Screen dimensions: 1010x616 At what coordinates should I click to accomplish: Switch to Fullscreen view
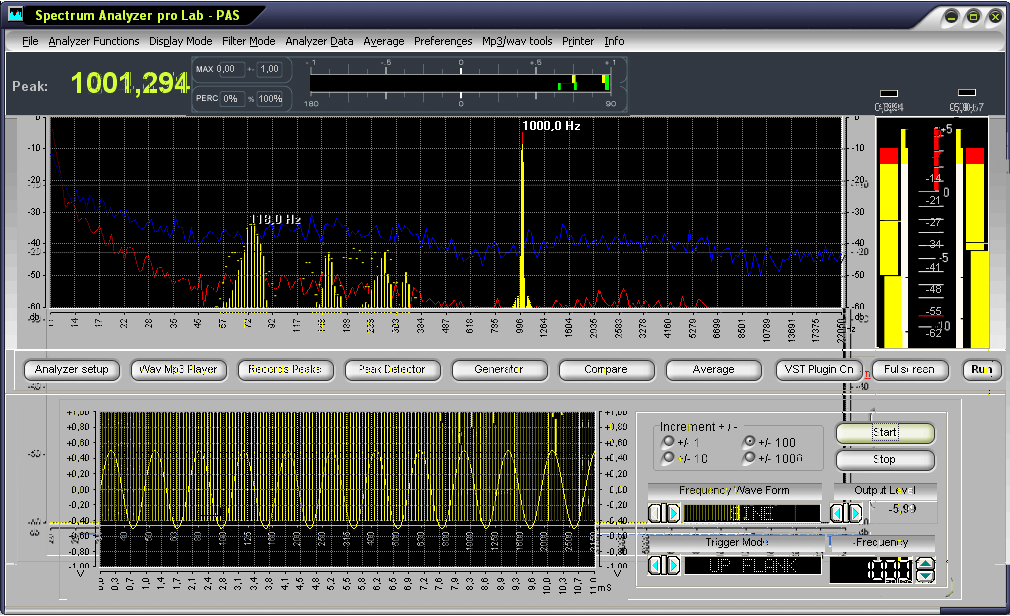(x=909, y=370)
